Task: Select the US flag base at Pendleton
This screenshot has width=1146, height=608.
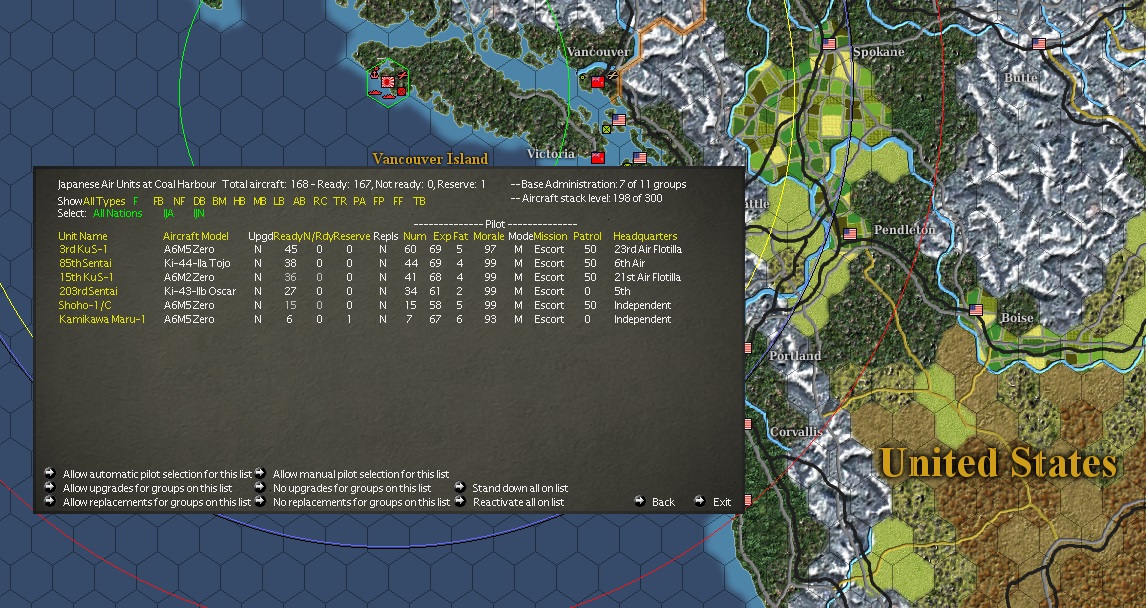Action: 849,234
